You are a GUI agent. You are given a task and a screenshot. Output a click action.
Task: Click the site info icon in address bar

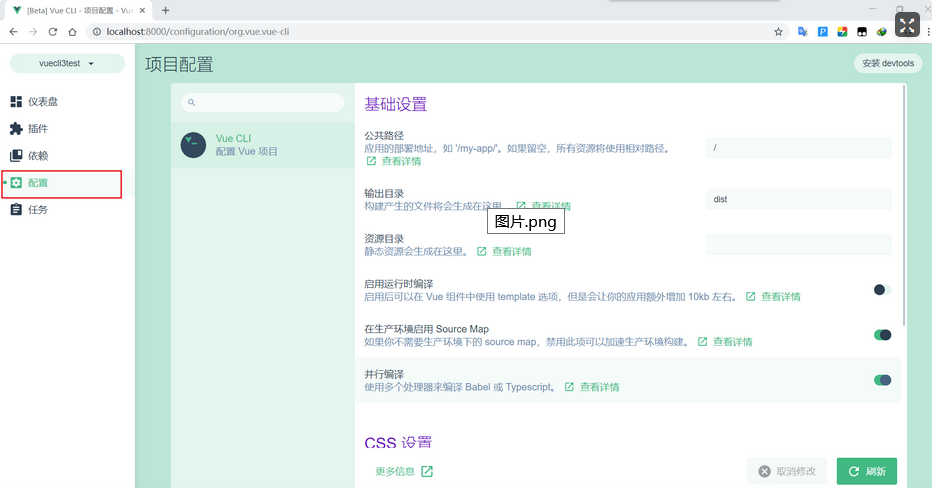(x=97, y=32)
